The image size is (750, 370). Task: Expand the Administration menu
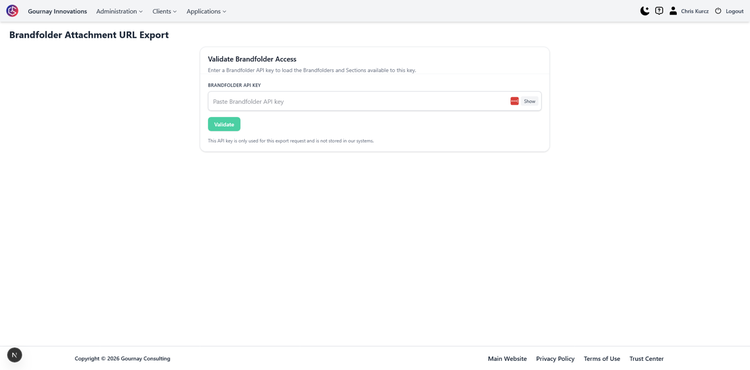(119, 11)
